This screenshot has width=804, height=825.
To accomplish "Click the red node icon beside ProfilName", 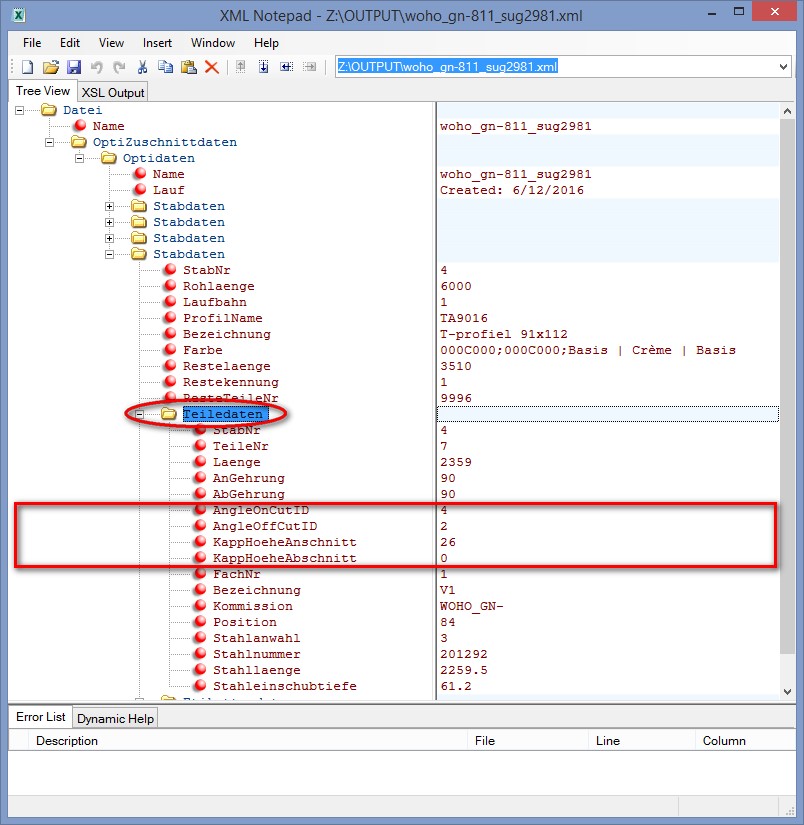I will point(170,318).
